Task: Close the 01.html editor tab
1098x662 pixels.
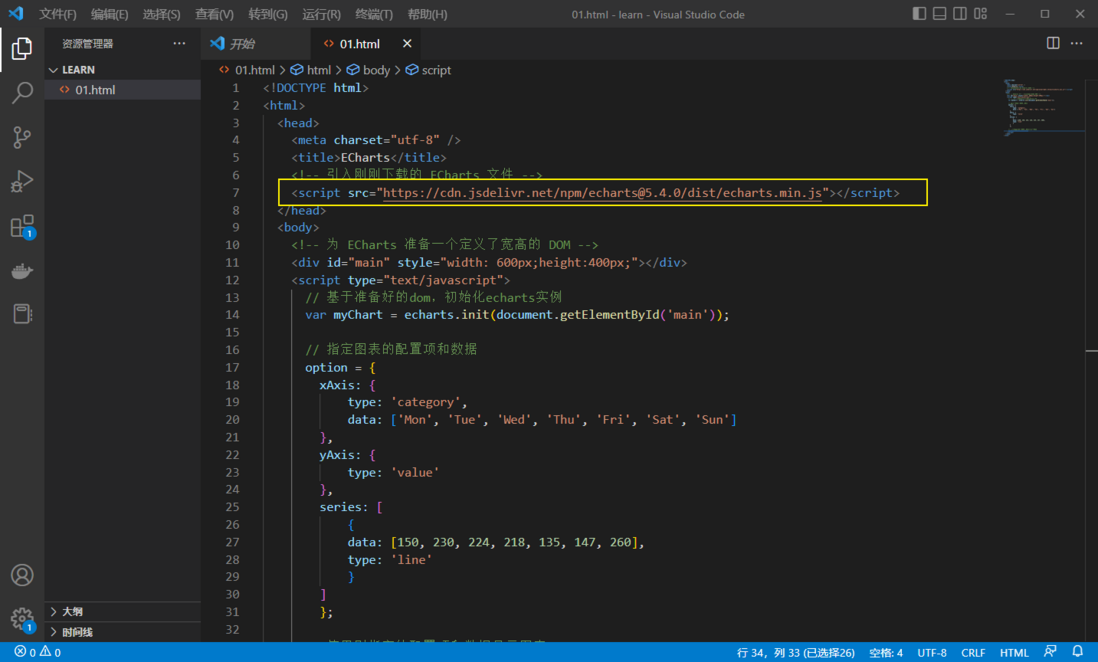Action: coord(407,43)
